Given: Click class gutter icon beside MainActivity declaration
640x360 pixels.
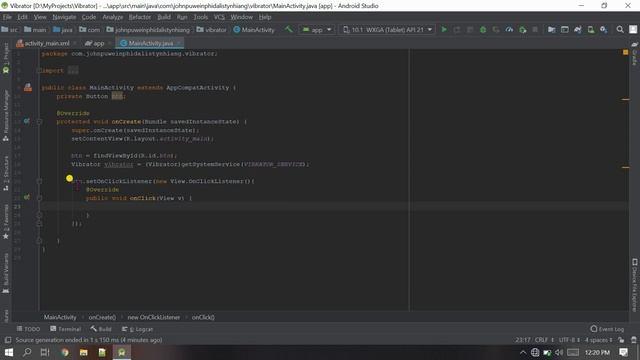Looking at the screenshot, I should click(28, 87).
